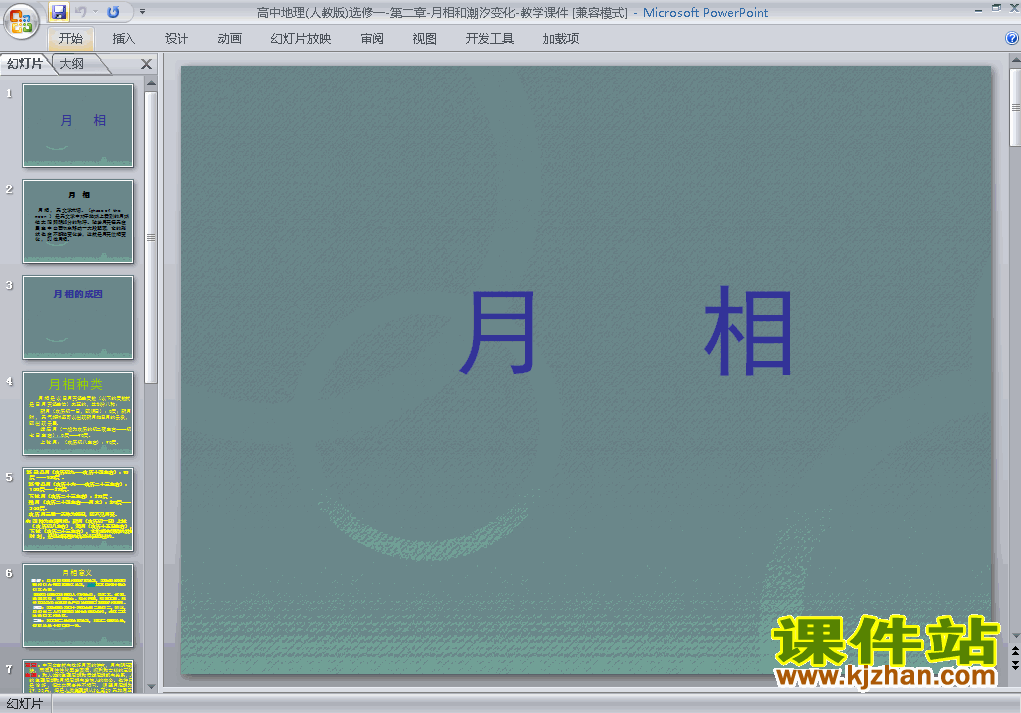This screenshot has height=713, width=1021.
Task: Switch to the 大纲 outline pane tab
Action: pyautogui.click(x=72, y=64)
